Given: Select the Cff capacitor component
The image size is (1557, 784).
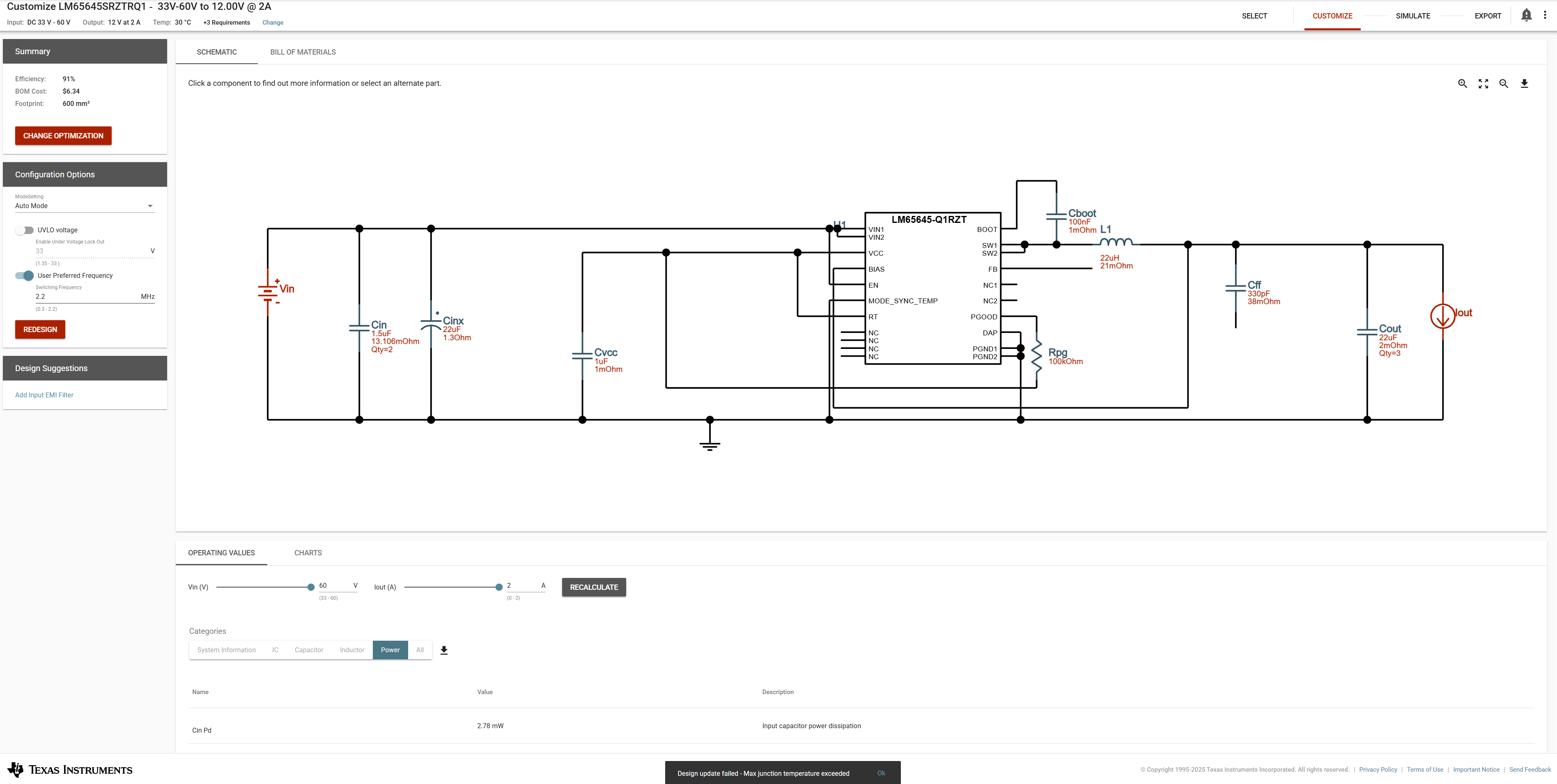Looking at the screenshot, I should click(1235, 288).
